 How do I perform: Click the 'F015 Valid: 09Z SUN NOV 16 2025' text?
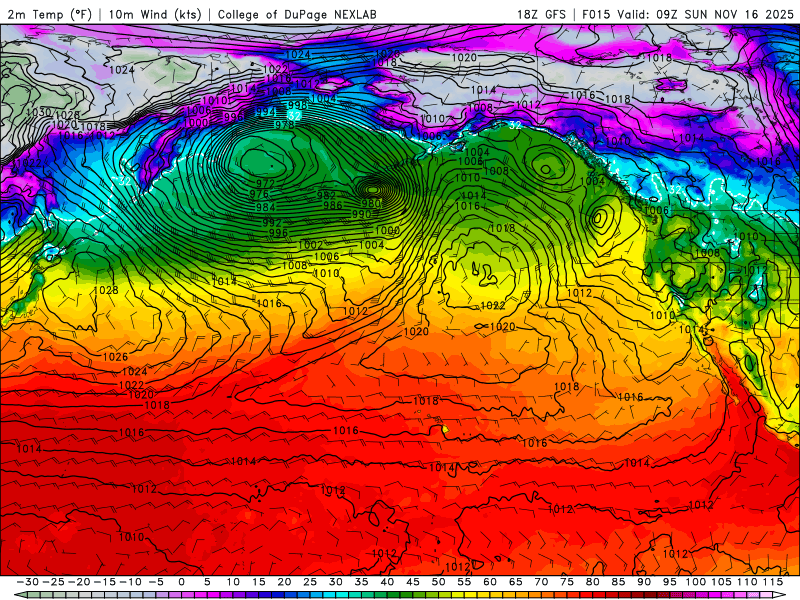(688, 14)
